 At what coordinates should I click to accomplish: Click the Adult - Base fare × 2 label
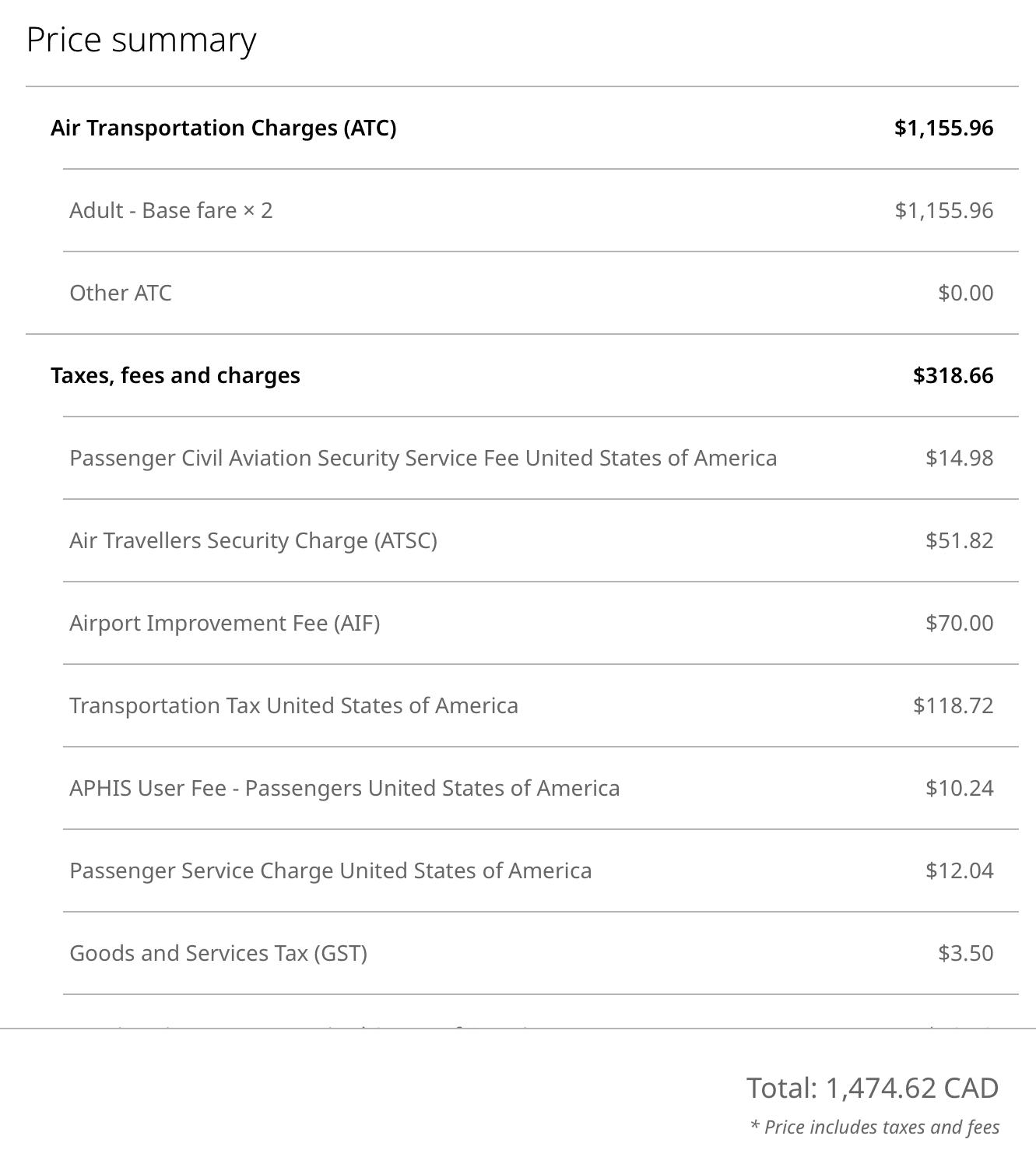[x=171, y=210]
